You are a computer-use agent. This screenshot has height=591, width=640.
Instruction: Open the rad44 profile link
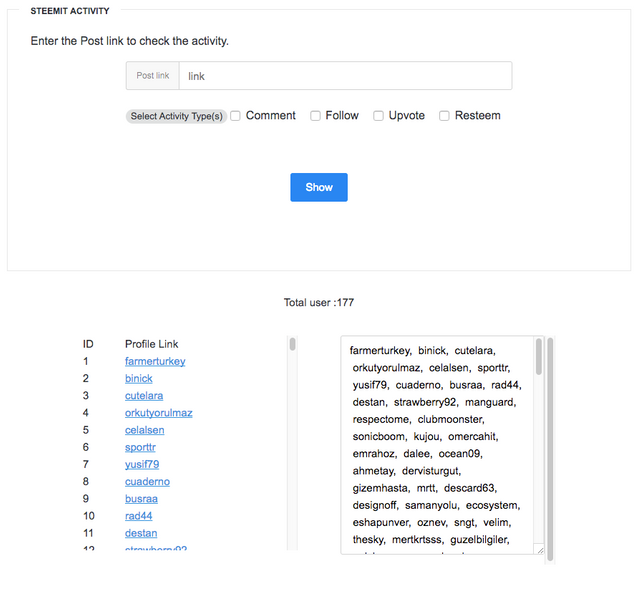(x=139, y=515)
